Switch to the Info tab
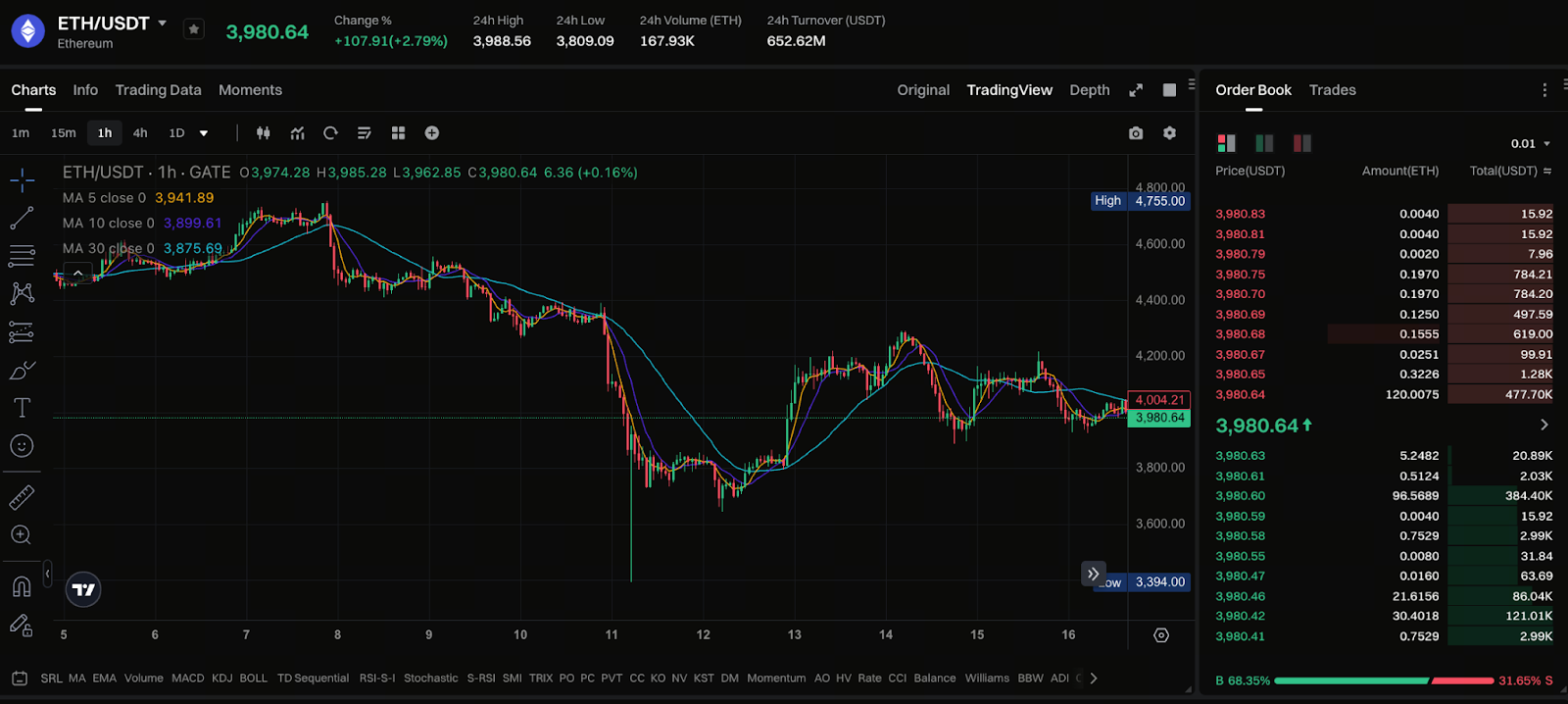The height and width of the screenshot is (704, 1568). tap(85, 90)
